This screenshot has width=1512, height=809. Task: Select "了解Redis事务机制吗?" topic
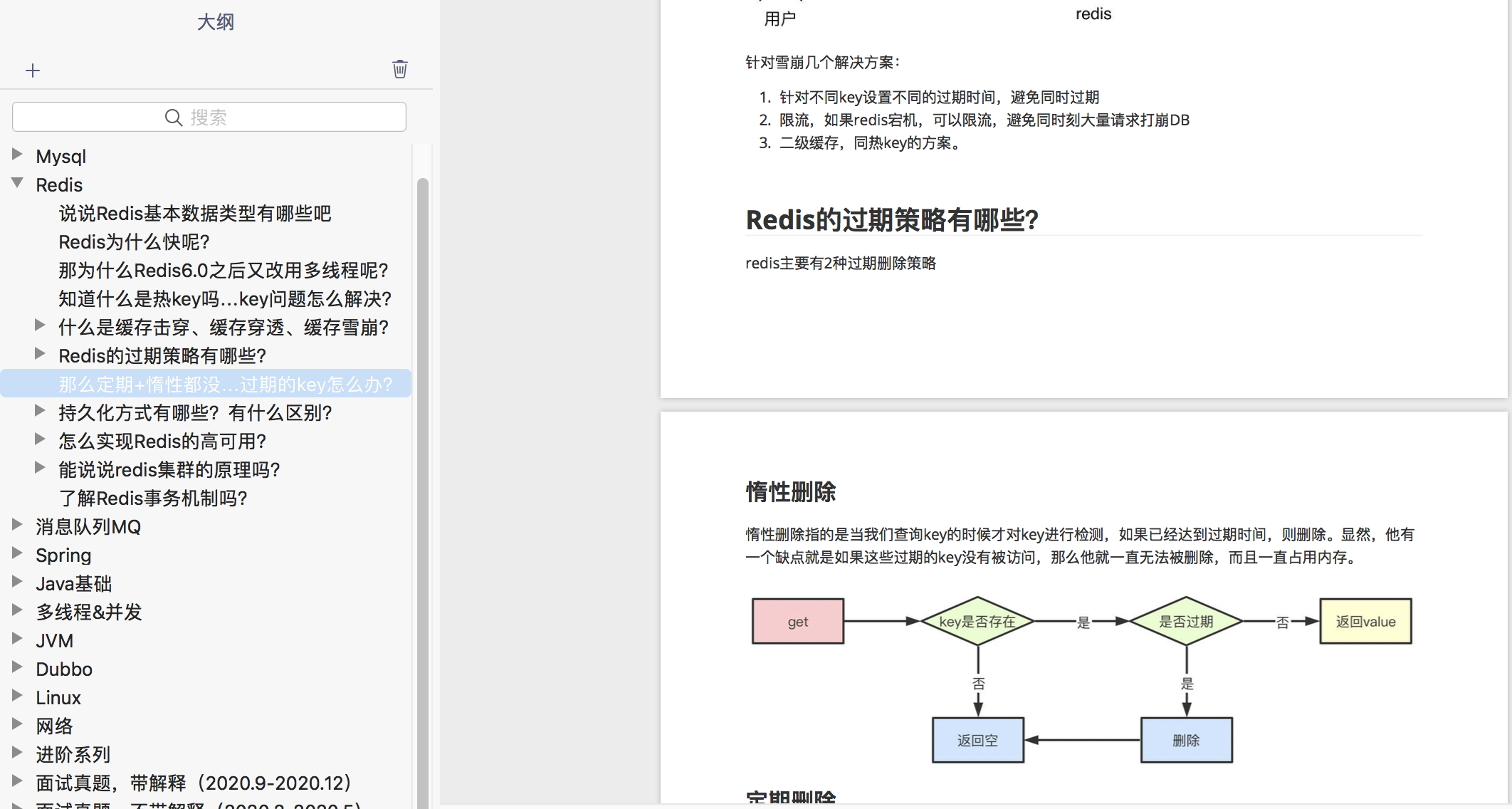point(153,499)
